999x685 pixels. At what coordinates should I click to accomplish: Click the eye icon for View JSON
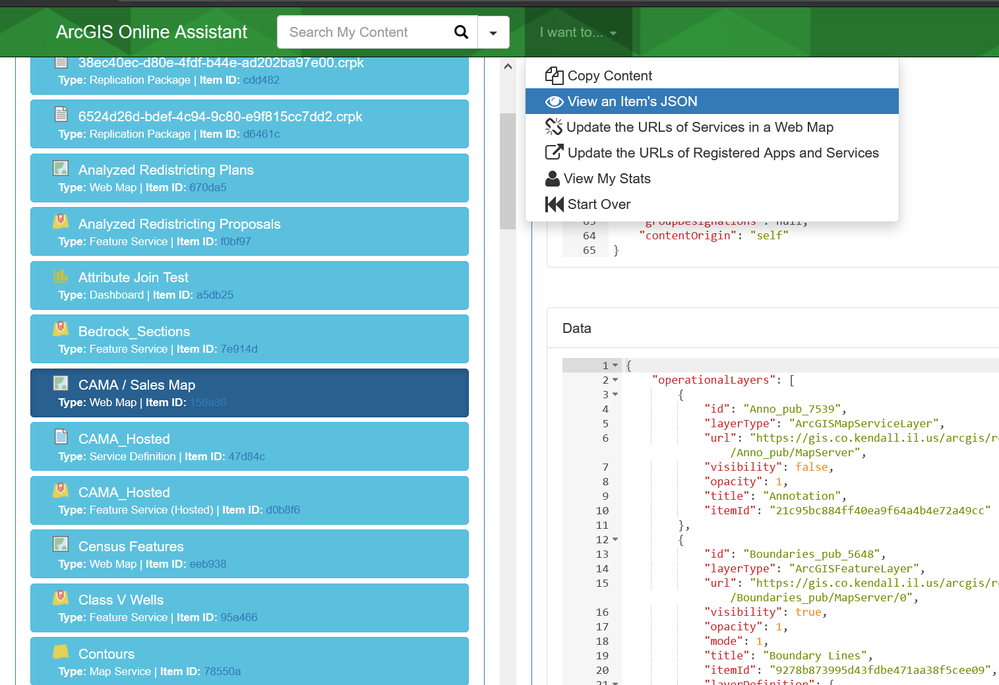point(554,101)
